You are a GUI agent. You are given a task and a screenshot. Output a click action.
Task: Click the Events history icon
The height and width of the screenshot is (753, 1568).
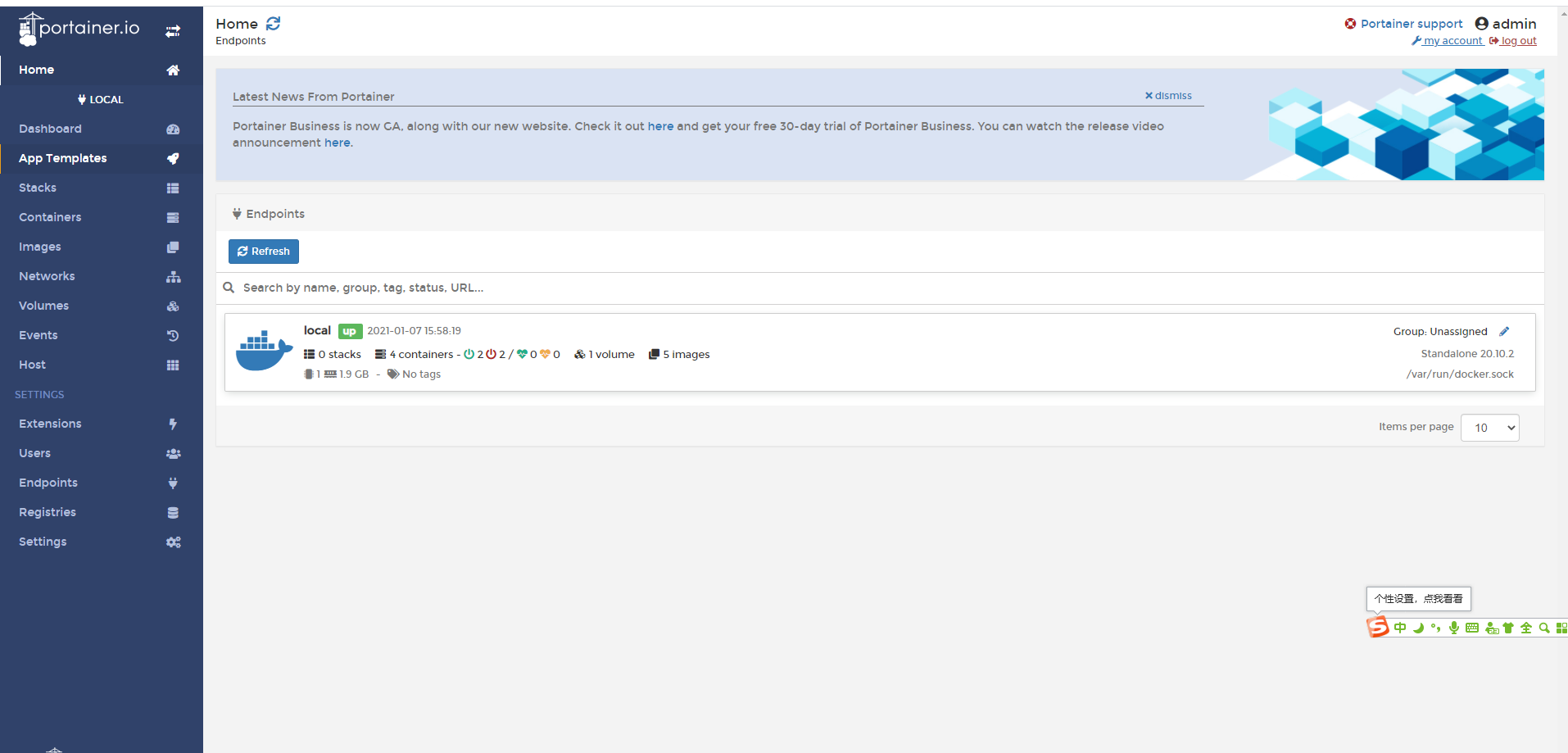pos(173,336)
